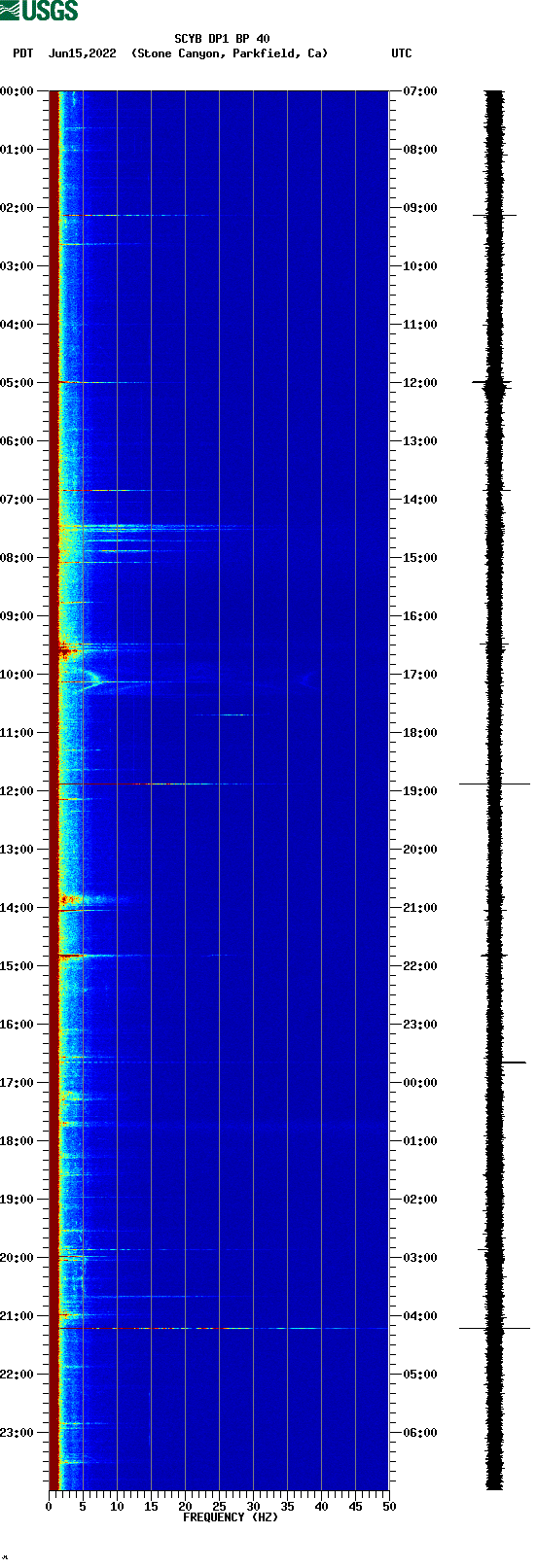Image resolution: width=537 pixels, height=1568 pixels.
Task: Select the title text 'SCYB DP1 BP 40'
Action: click(x=222, y=39)
